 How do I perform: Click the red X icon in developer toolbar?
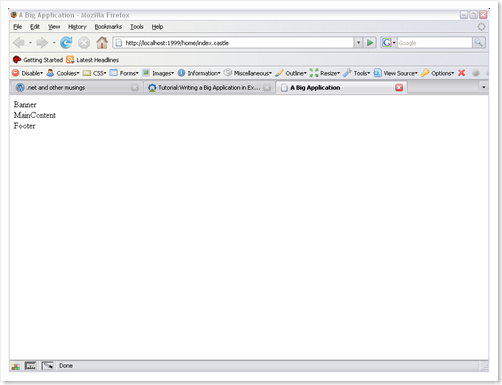coord(461,73)
